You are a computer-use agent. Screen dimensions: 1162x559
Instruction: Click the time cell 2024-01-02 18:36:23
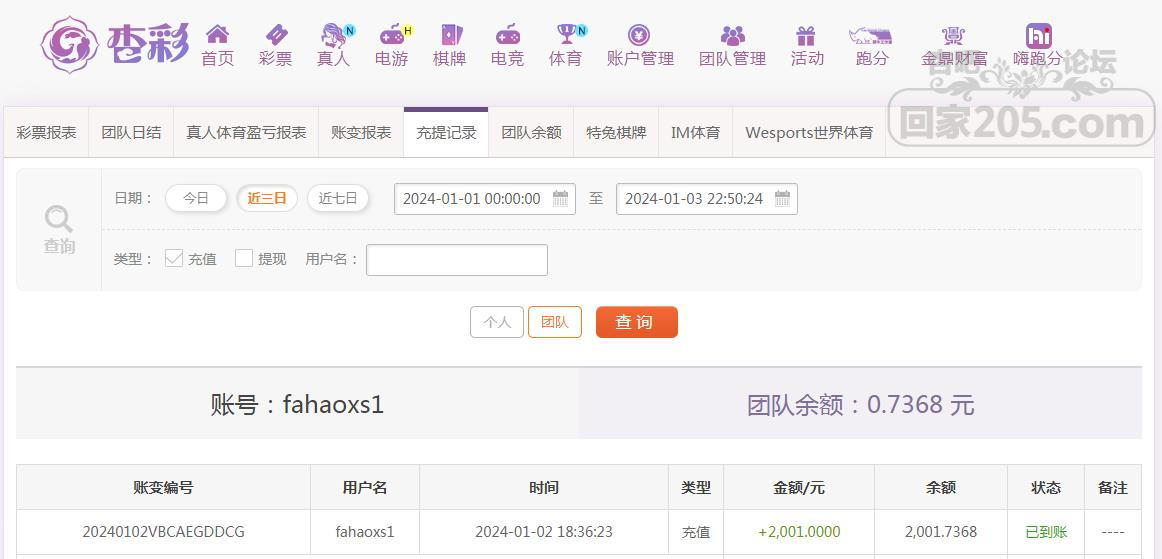tap(544, 532)
